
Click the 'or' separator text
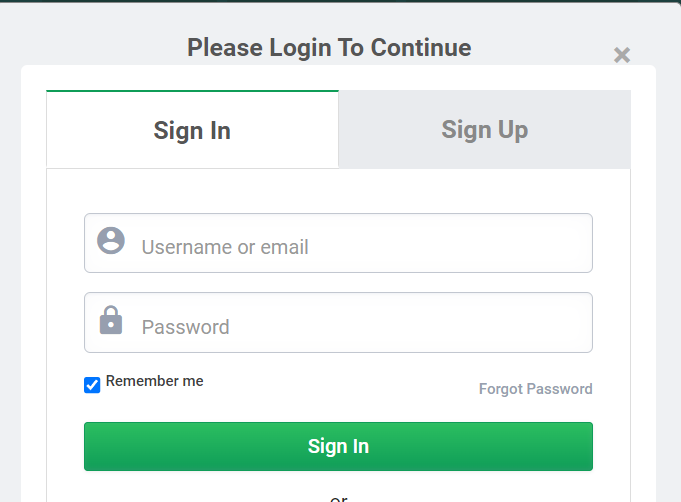[339, 497]
